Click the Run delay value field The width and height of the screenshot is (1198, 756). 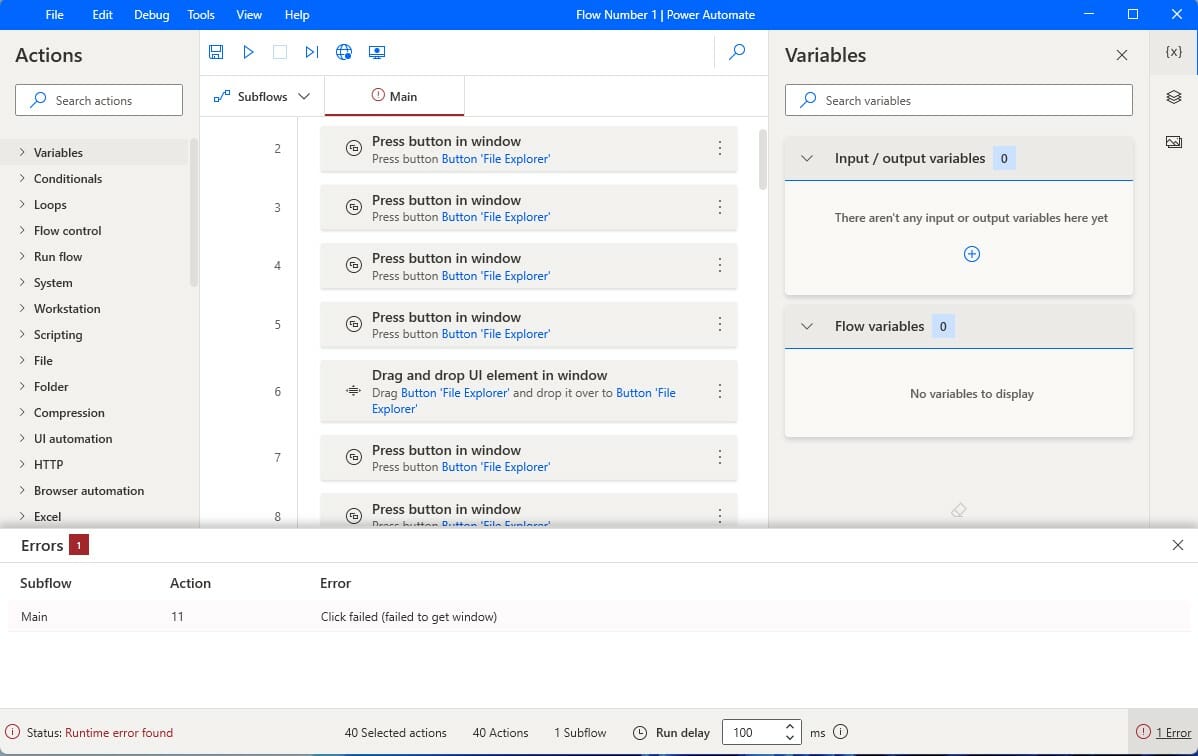752,732
